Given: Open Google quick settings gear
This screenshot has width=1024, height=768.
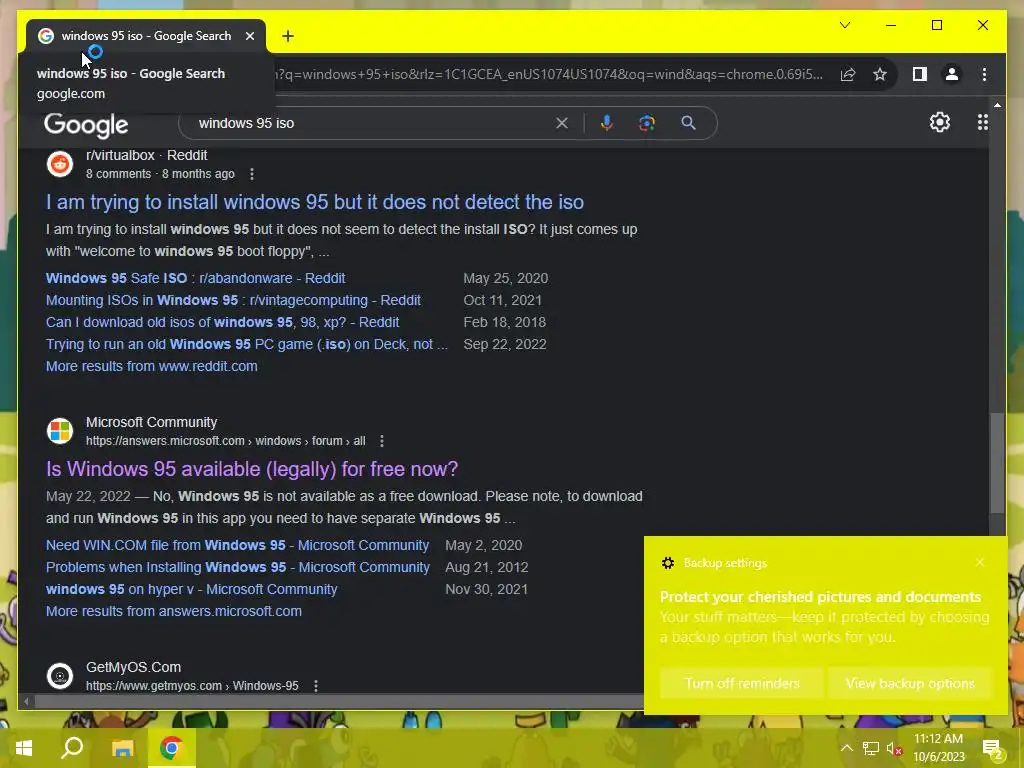Looking at the screenshot, I should click(x=940, y=122).
